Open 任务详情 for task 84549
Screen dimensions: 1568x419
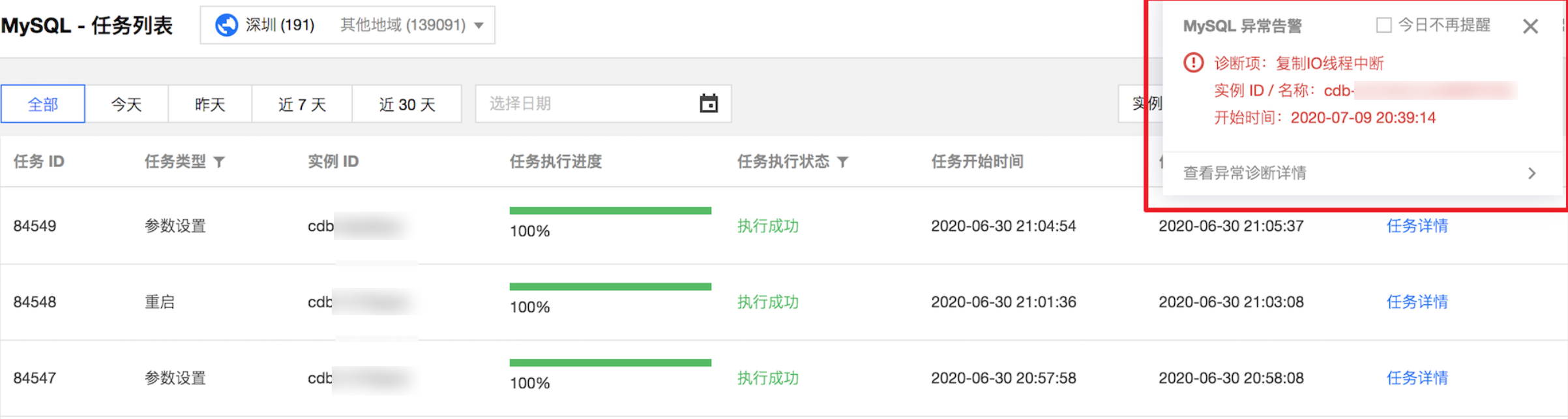[1417, 226]
